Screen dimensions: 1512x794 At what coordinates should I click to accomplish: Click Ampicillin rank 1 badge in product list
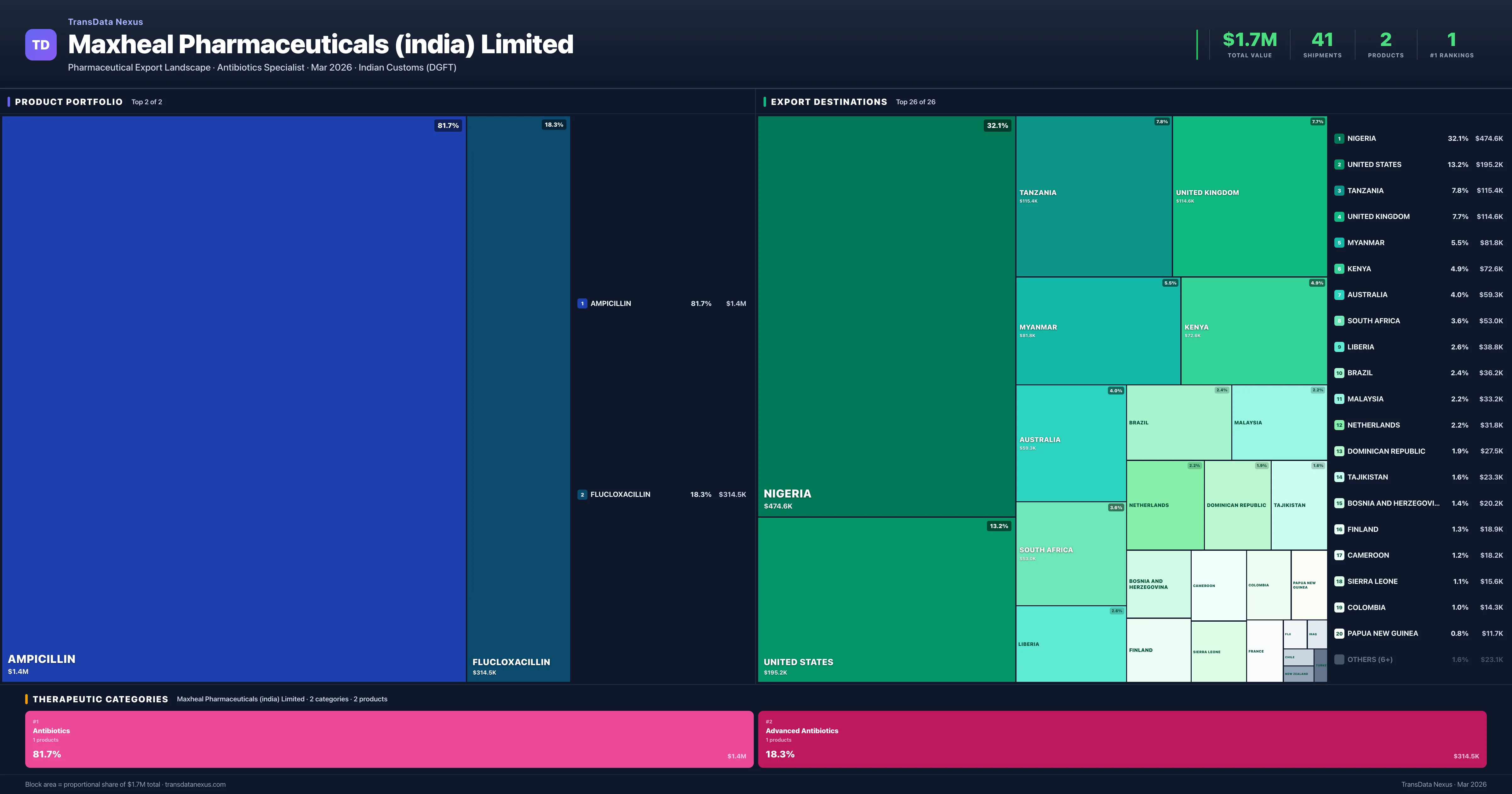click(x=582, y=304)
